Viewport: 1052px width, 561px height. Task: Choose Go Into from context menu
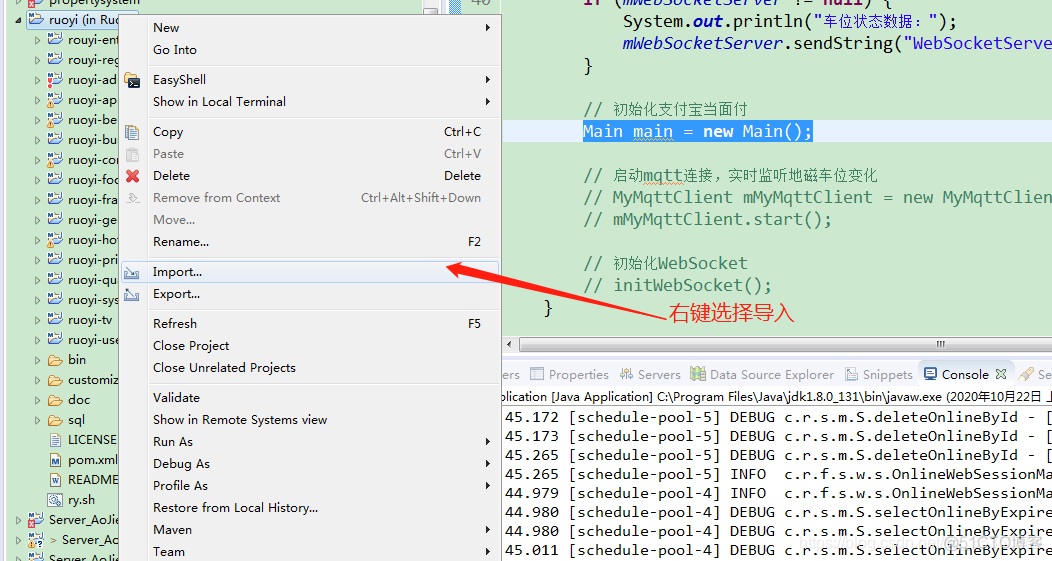[309, 50]
